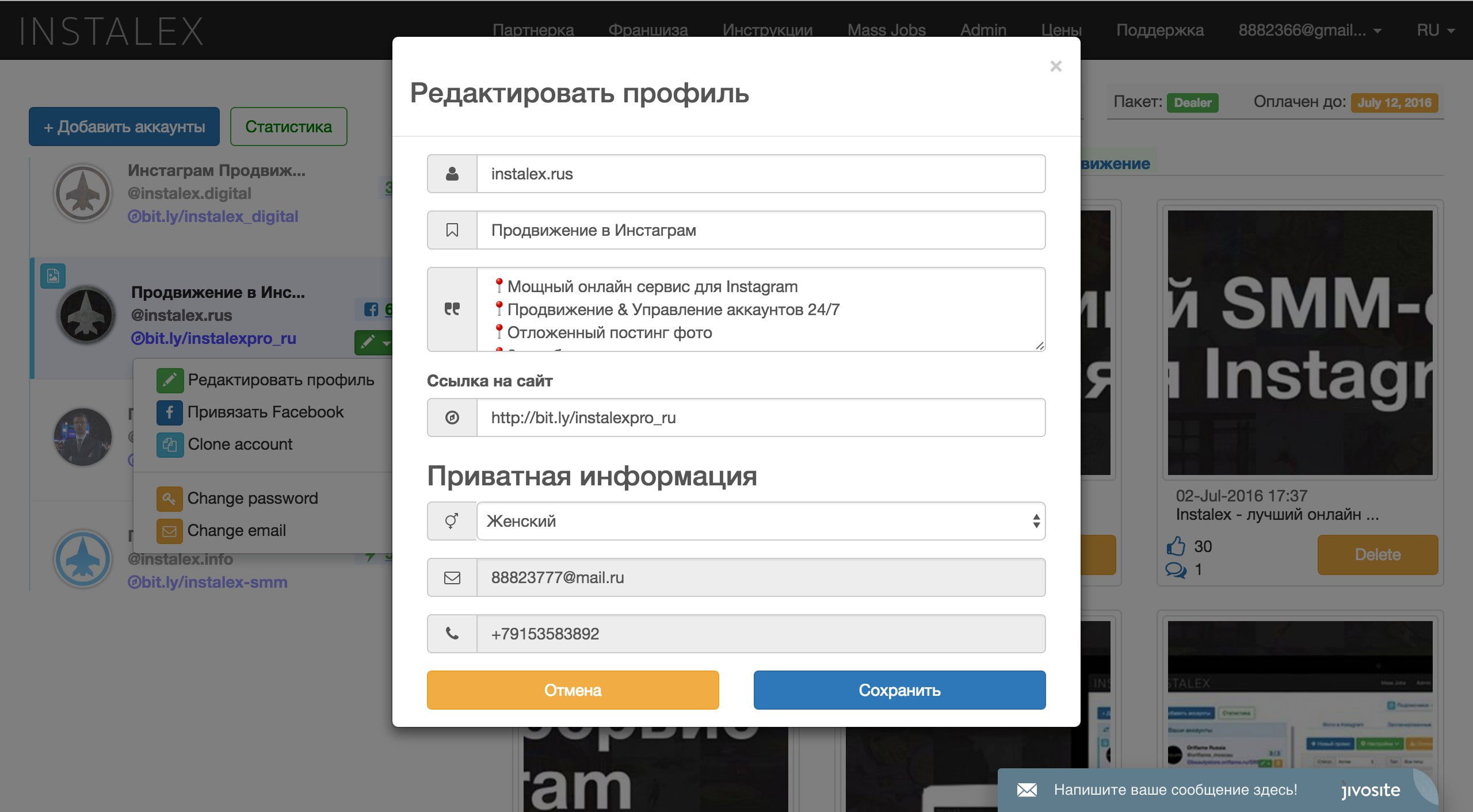Click the image icon on the instalex.rus account
Viewport: 1473px width, 812px height.
[x=53, y=275]
